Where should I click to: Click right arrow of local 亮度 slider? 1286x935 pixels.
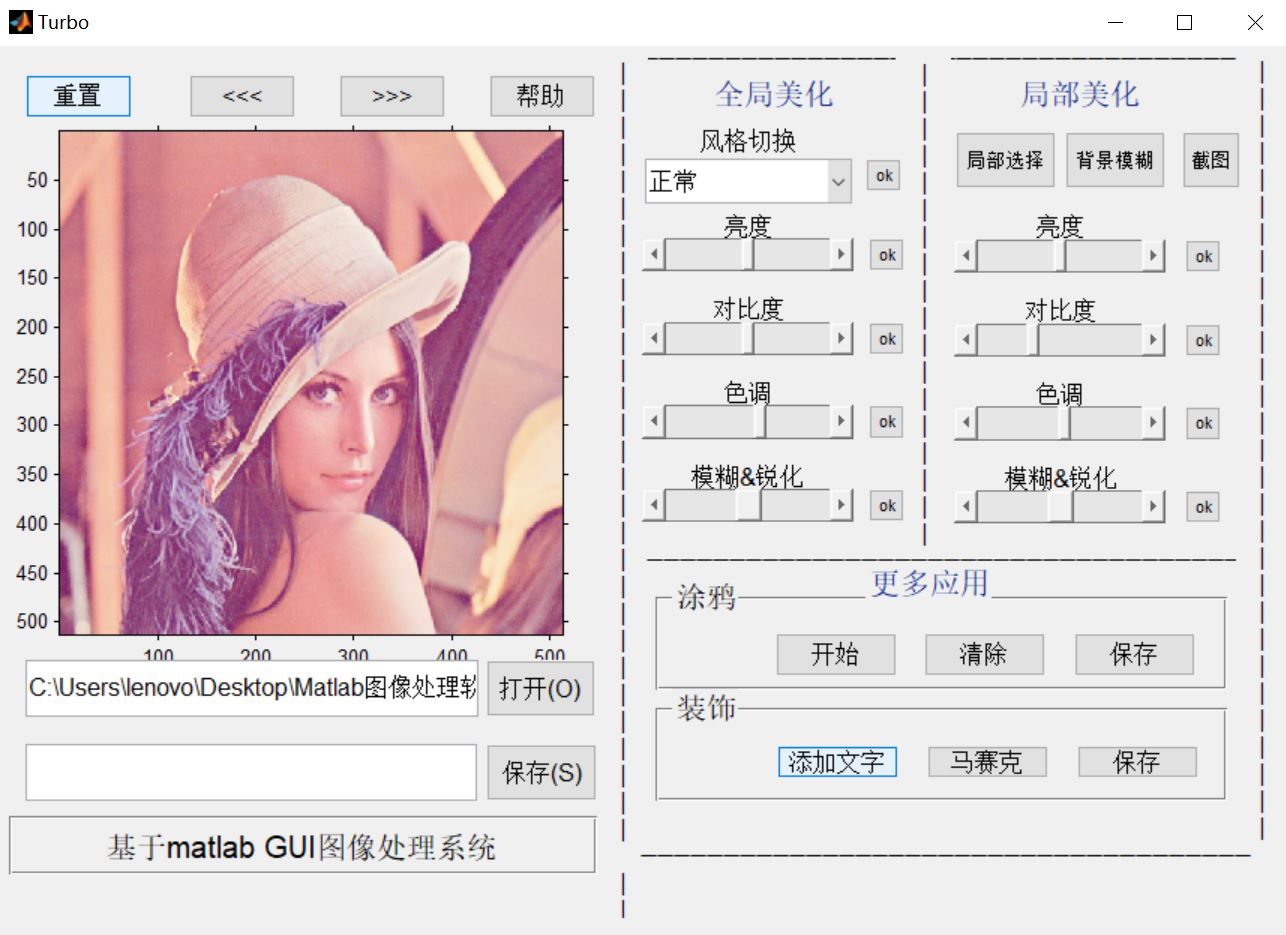[1153, 256]
